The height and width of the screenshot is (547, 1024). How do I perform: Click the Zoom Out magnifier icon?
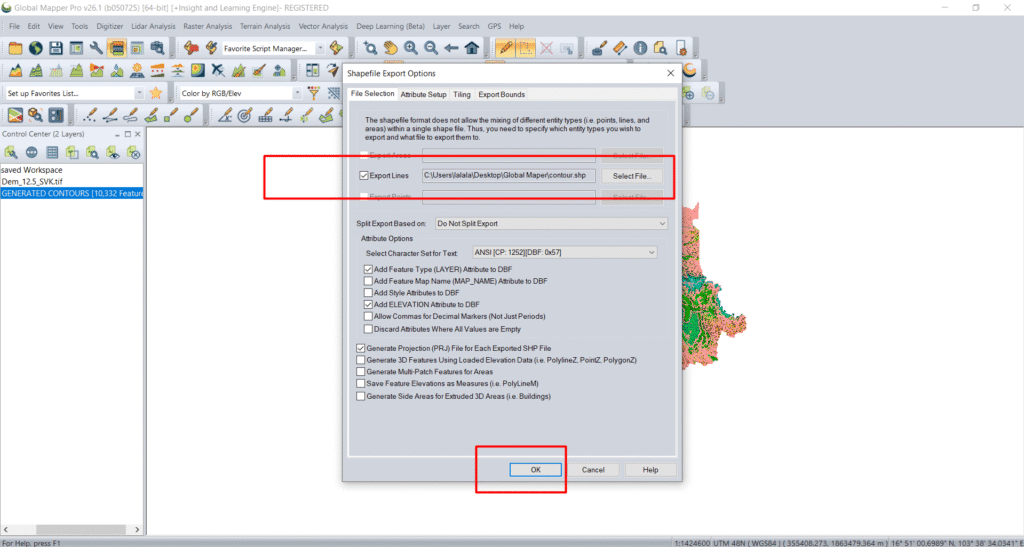click(x=431, y=48)
